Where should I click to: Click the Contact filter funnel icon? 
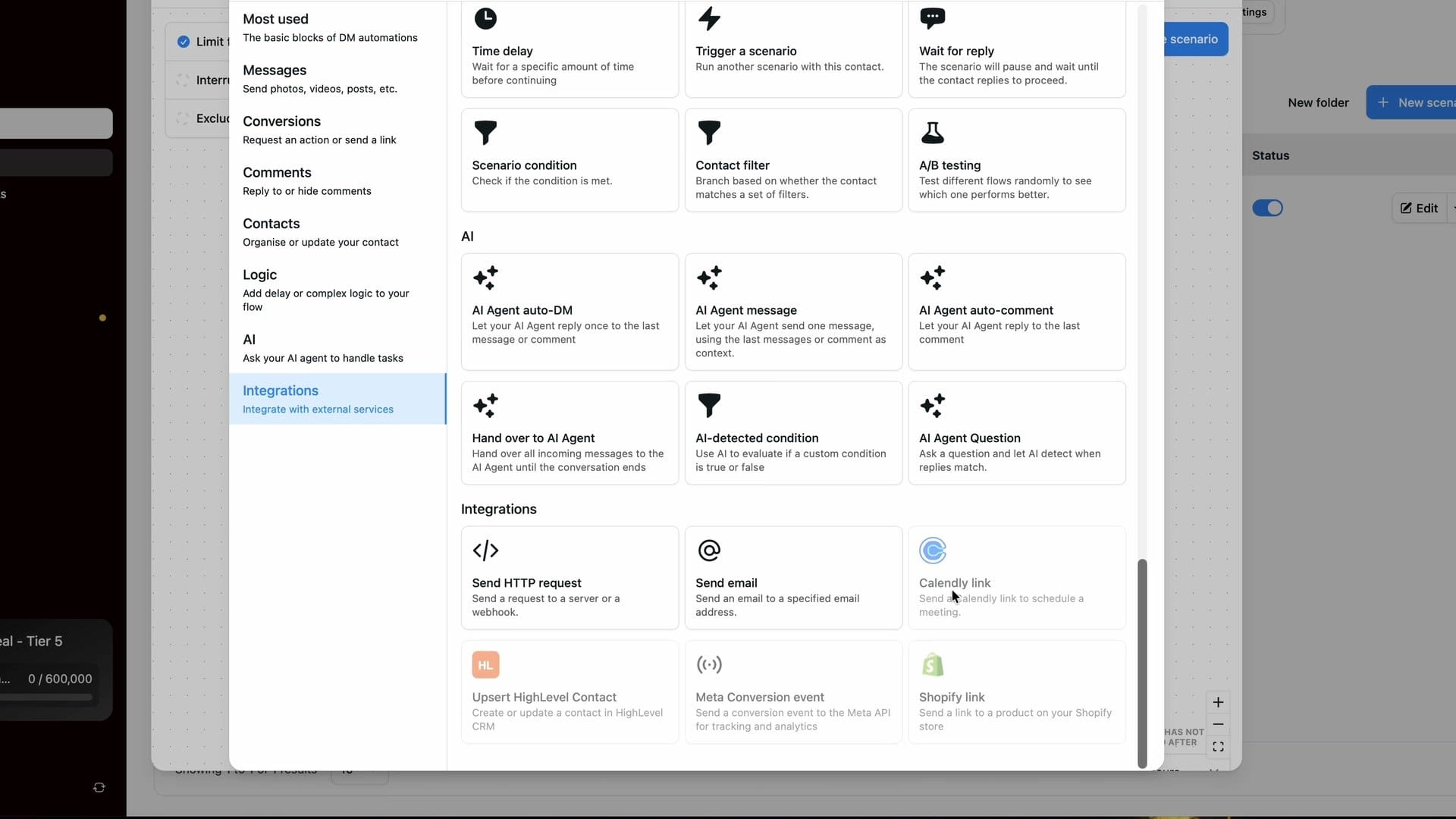(x=709, y=133)
